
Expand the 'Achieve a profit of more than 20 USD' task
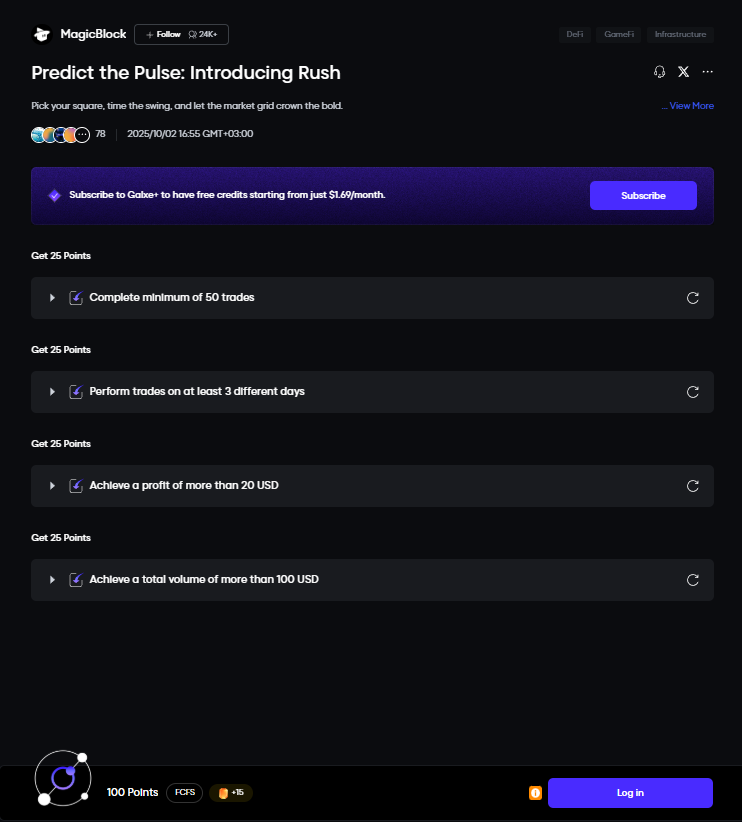point(52,486)
